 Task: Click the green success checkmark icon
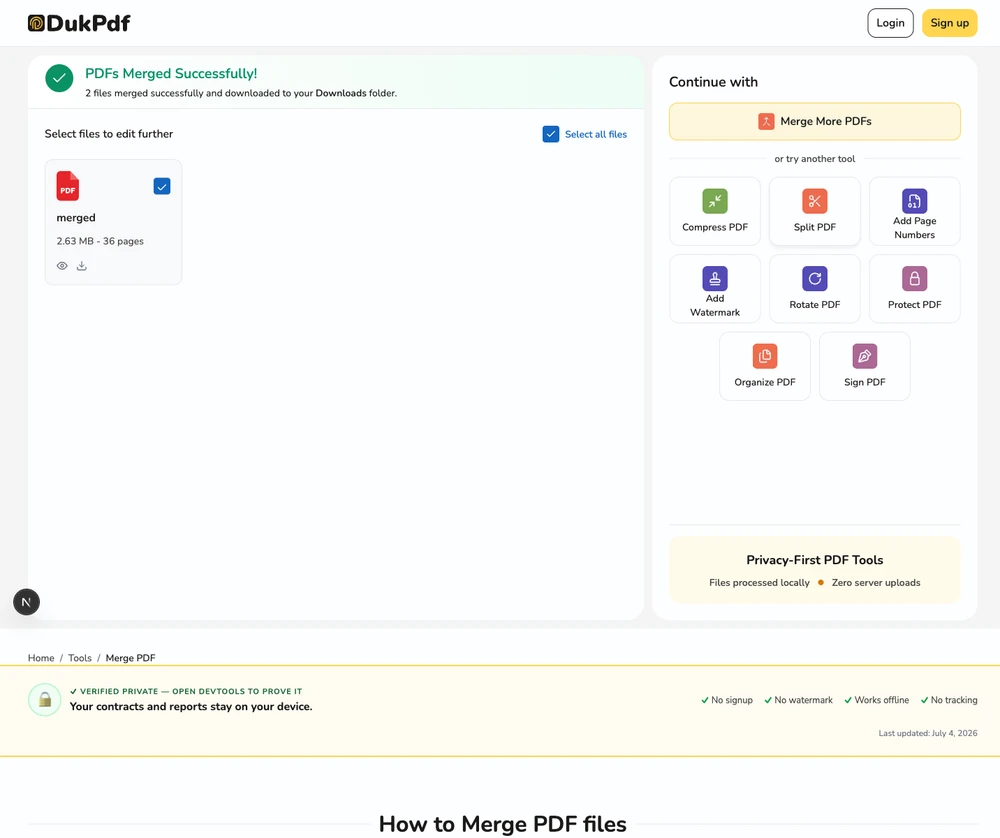59,78
